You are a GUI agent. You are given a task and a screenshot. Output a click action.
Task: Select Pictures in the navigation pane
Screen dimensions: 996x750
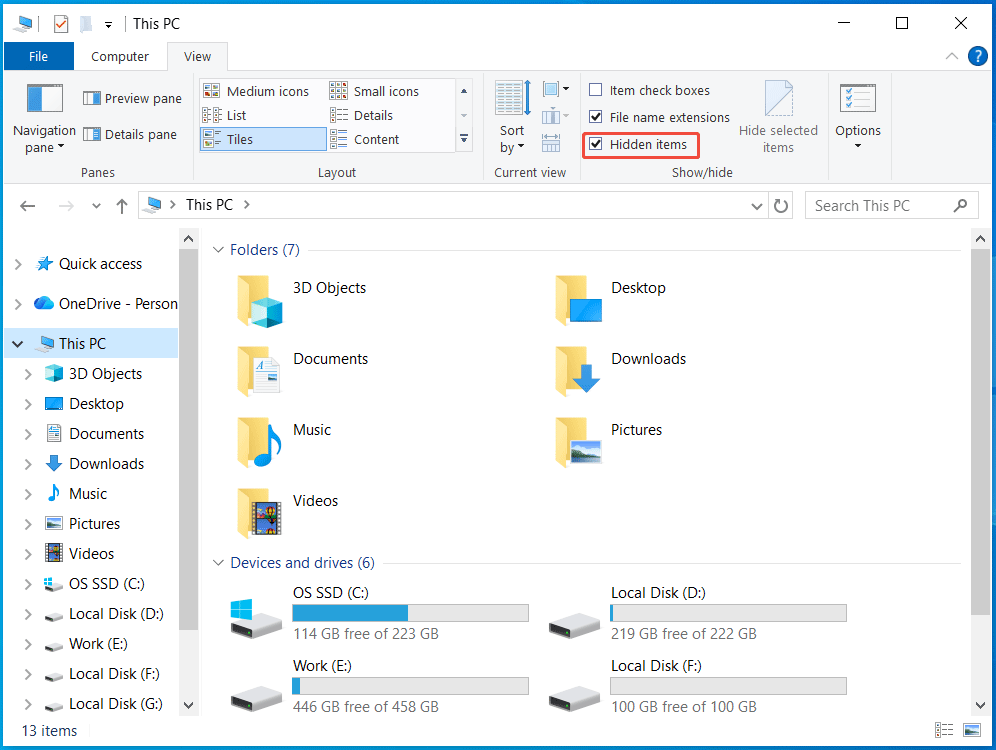[94, 524]
